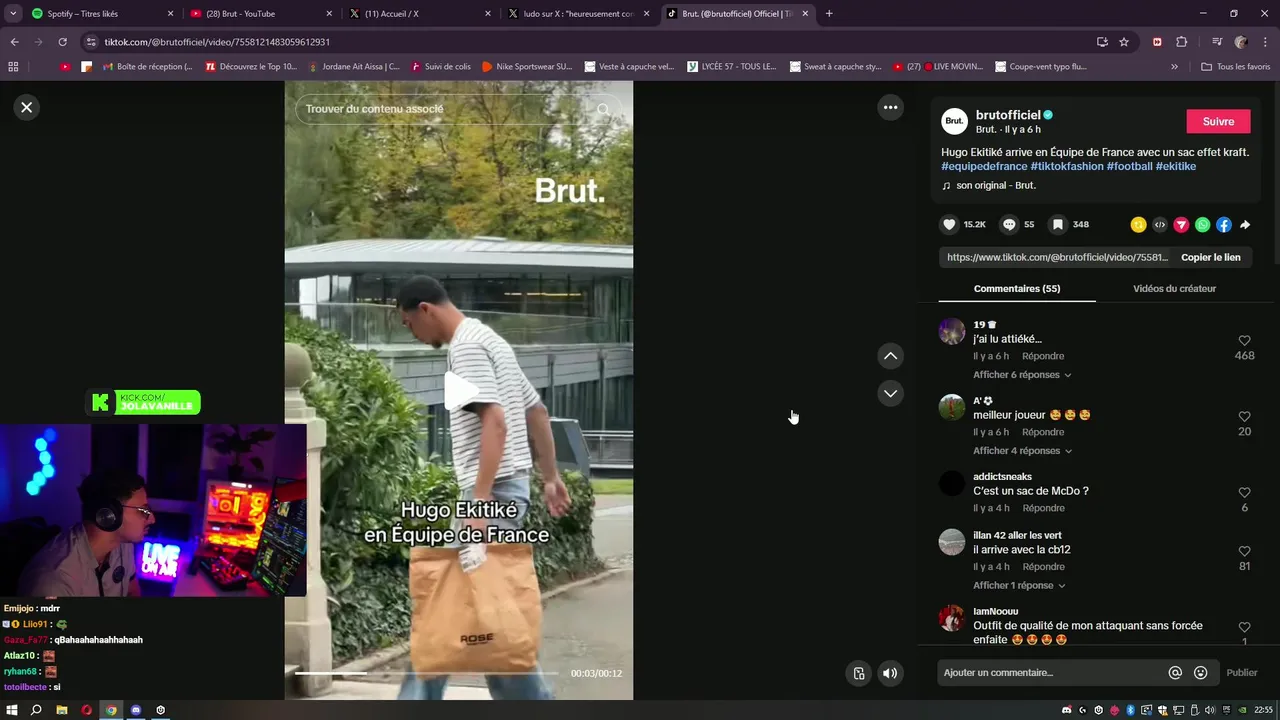1280x720 pixels.
Task: Open the browser extensions puzzle icon
Action: click(1181, 42)
